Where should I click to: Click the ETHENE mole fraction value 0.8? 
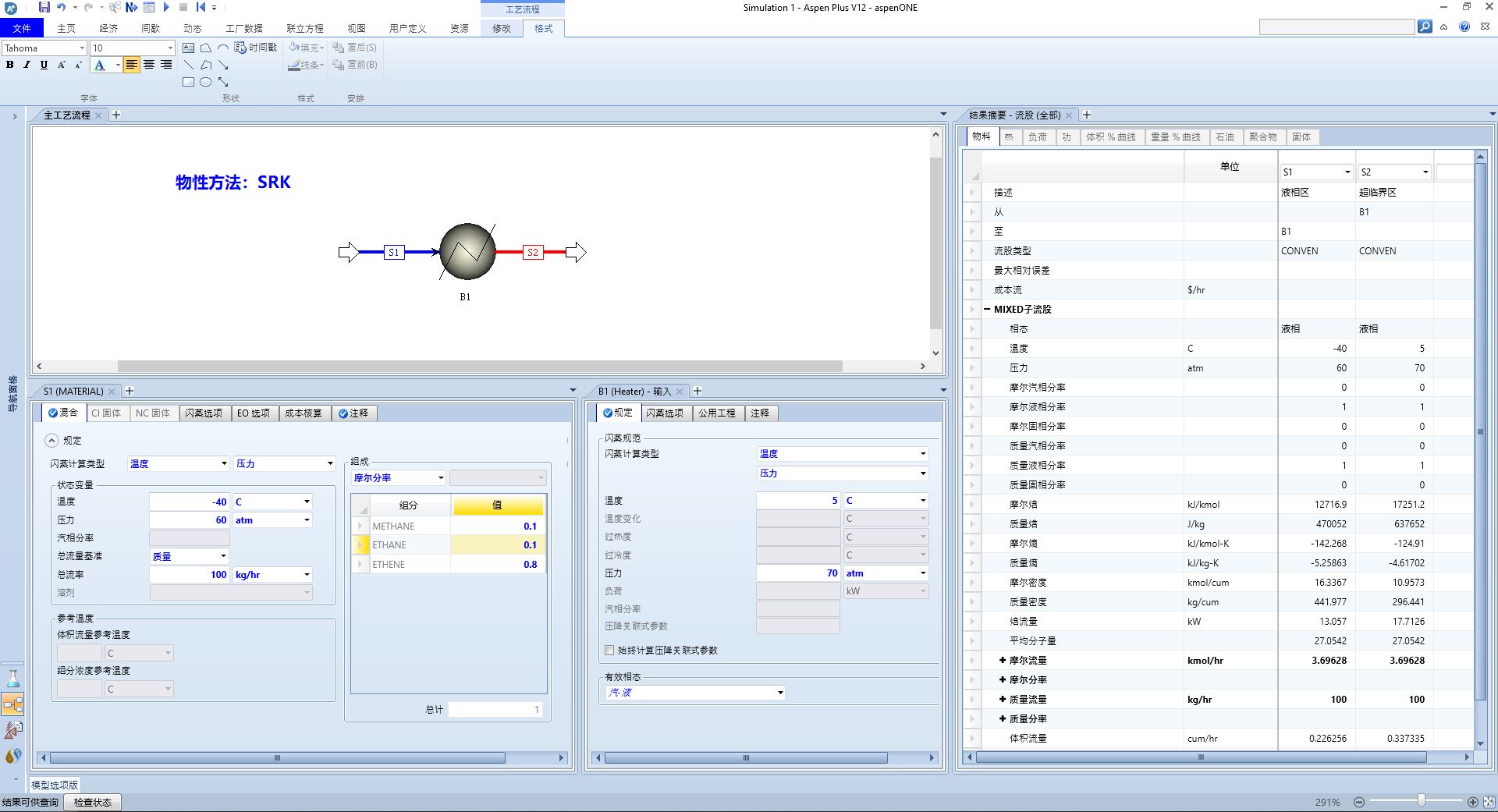pyautogui.click(x=498, y=565)
